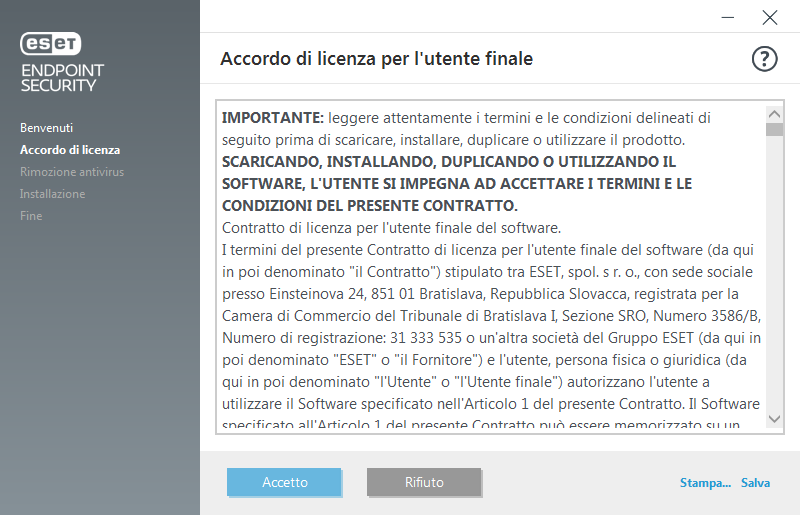The width and height of the screenshot is (800, 515).
Task: Click the license scrollbar down arrow
Action: tap(774, 419)
